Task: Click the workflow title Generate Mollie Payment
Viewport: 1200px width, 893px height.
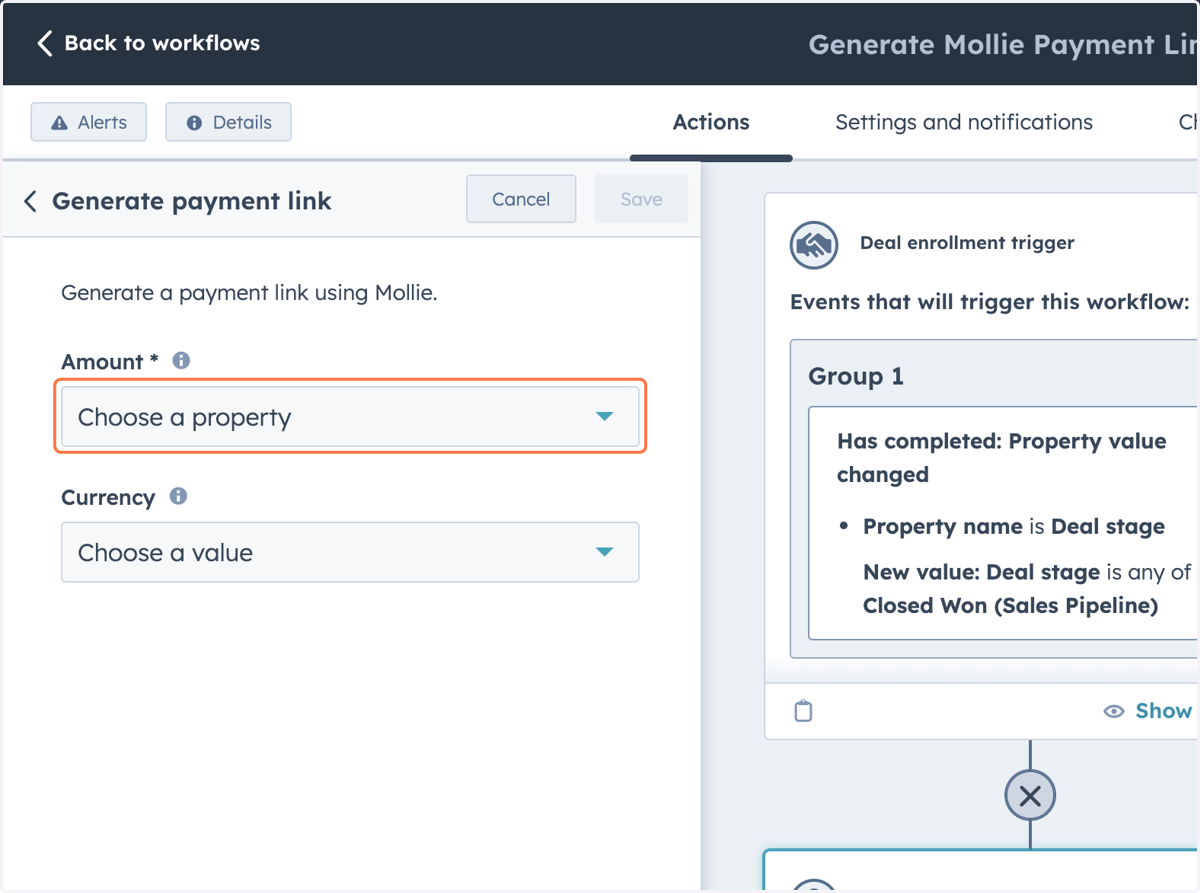Action: click(1003, 44)
